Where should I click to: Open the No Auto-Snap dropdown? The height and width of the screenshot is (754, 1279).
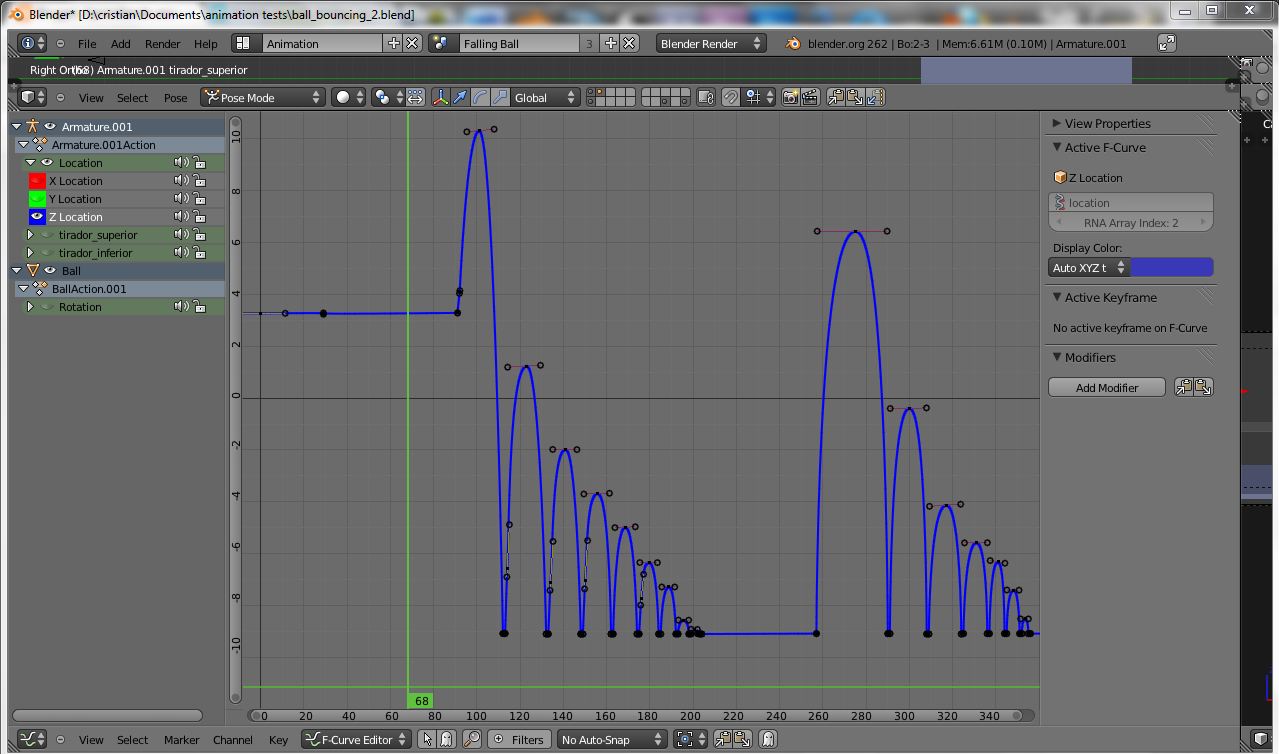coord(611,739)
